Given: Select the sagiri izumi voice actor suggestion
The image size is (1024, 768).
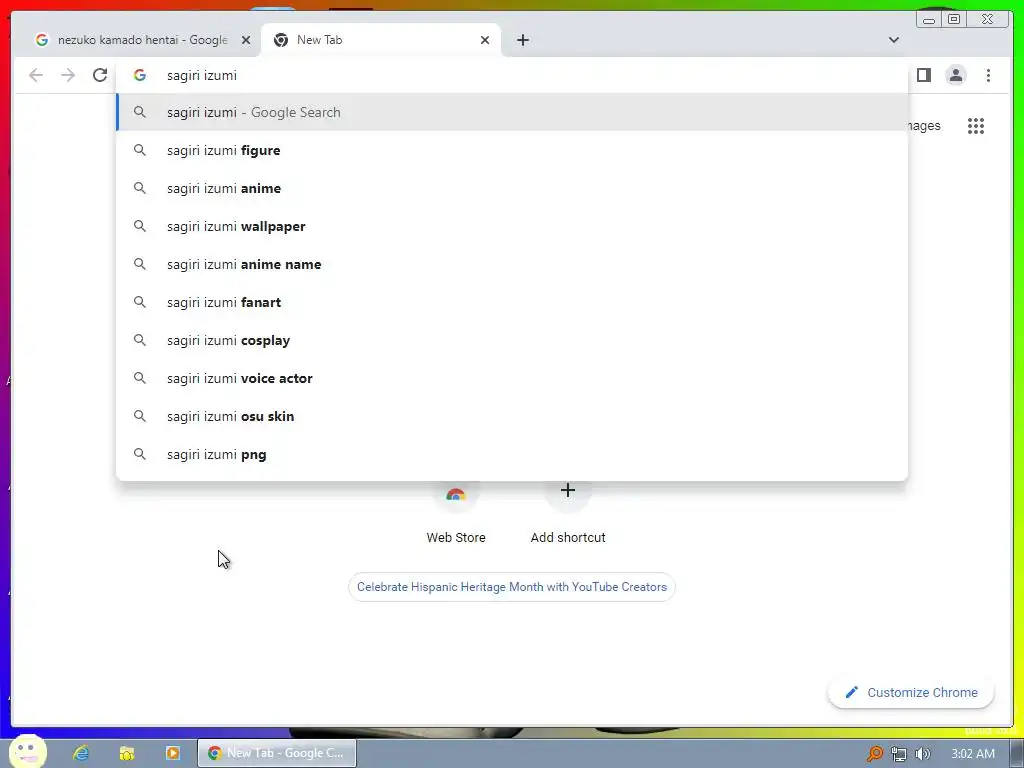Looking at the screenshot, I should 512,378.
